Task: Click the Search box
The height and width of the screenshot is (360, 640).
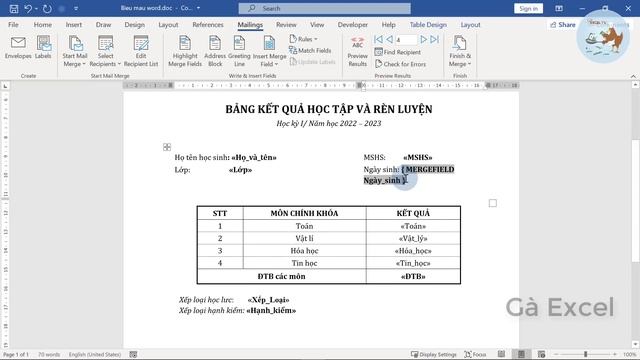Action: pyautogui.click(x=324, y=9)
